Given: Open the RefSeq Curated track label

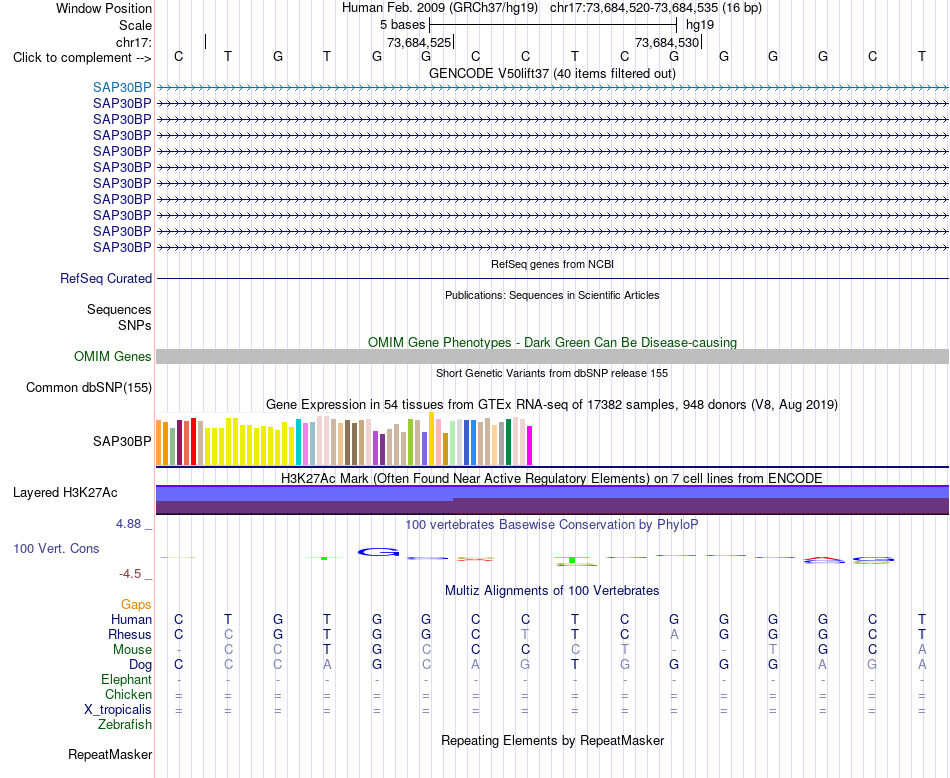Looking at the screenshot, I should click(x=105, y=279).
